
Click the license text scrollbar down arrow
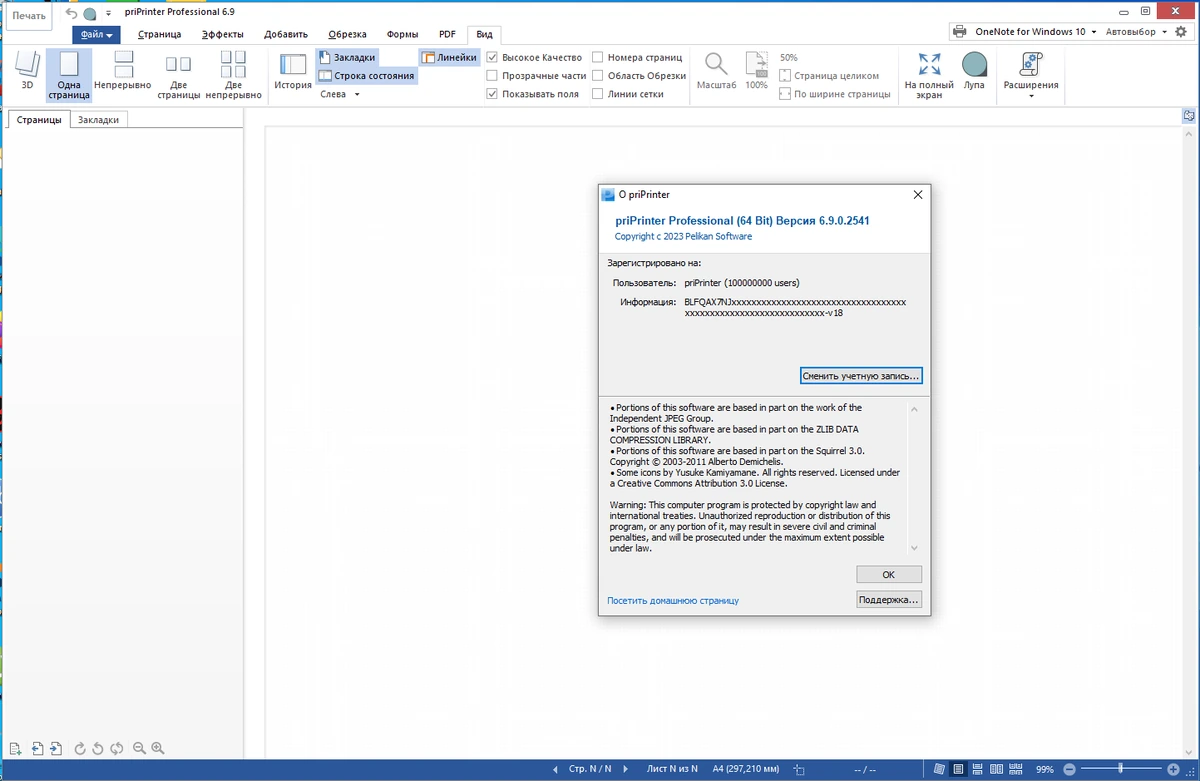(x=914, y=548)
